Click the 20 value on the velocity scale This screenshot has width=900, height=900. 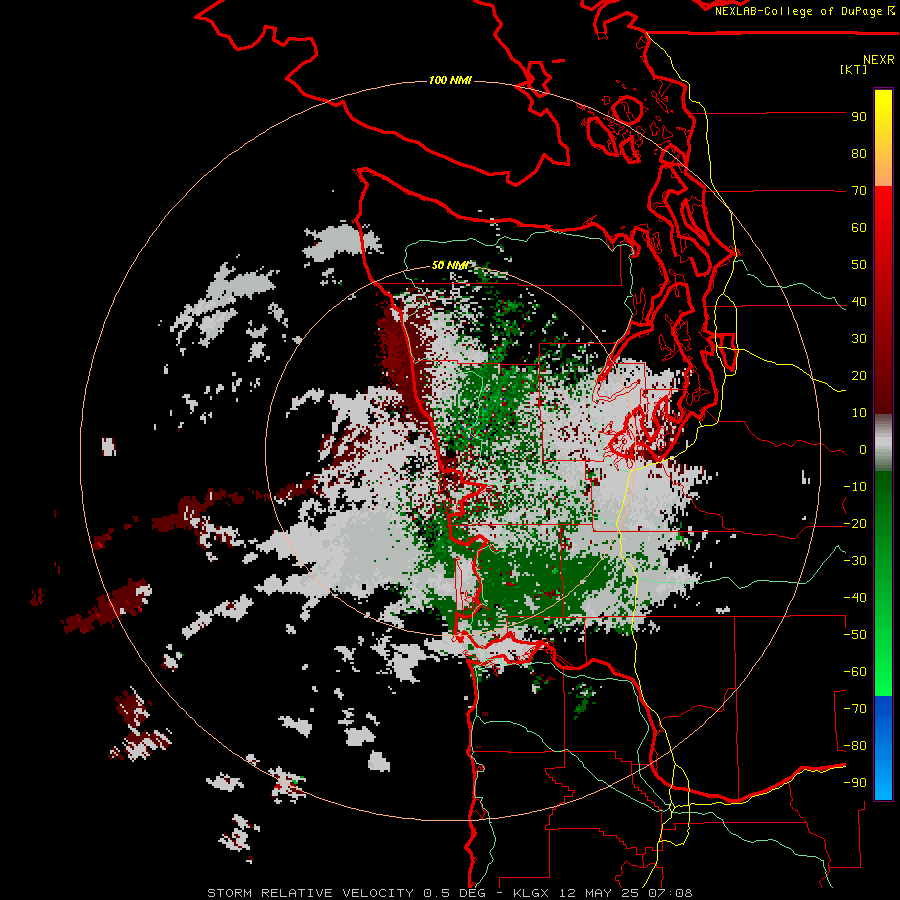[x=859, y=376]
